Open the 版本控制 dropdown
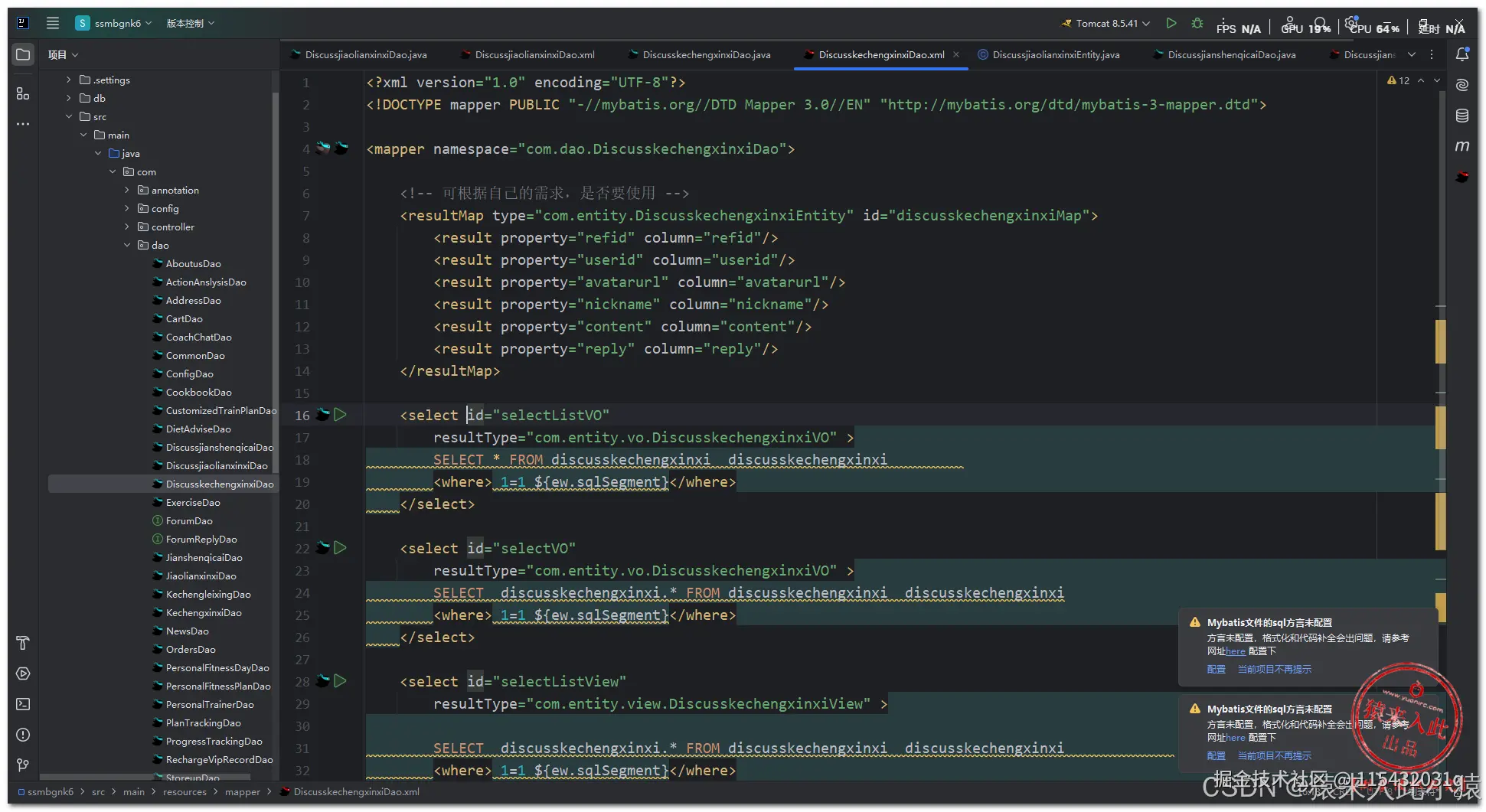The height and width of the screenshot is (812, 1486). click(191, 23)
